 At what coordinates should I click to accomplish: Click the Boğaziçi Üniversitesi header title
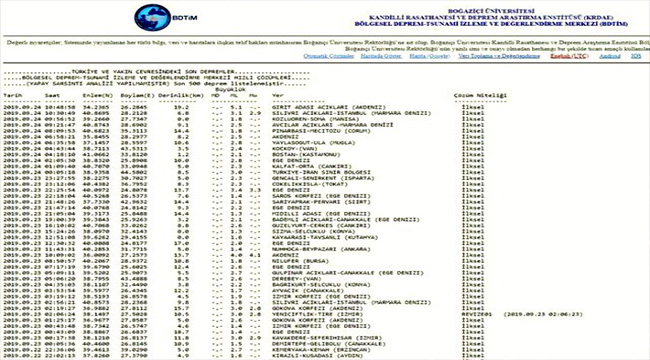[491, 11]
